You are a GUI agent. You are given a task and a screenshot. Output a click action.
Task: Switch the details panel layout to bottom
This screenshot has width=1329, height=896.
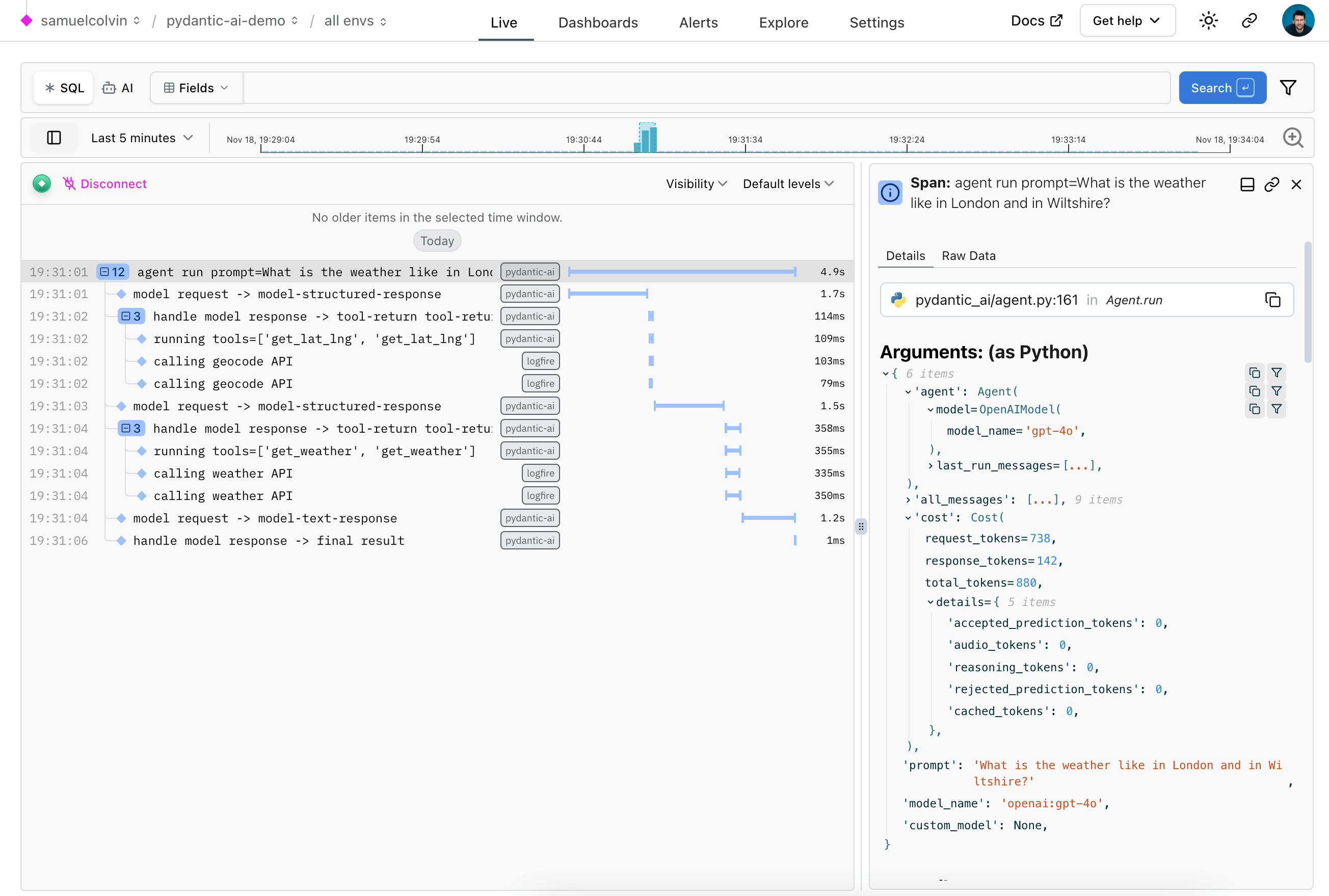1247,185
